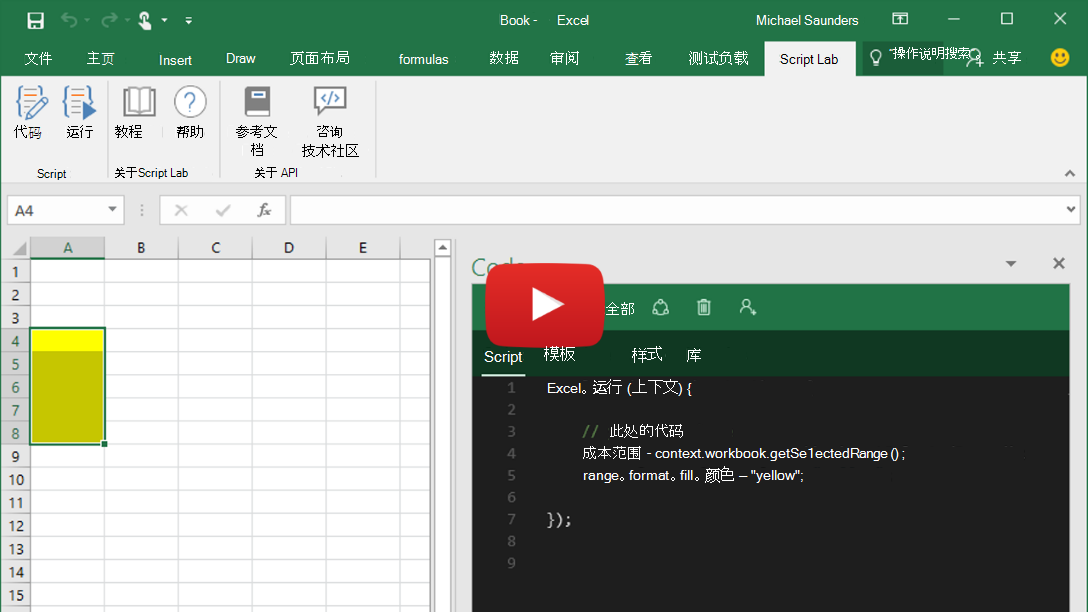Select column A header
The height and width of the screenshot is (612, 1088).
67,248
